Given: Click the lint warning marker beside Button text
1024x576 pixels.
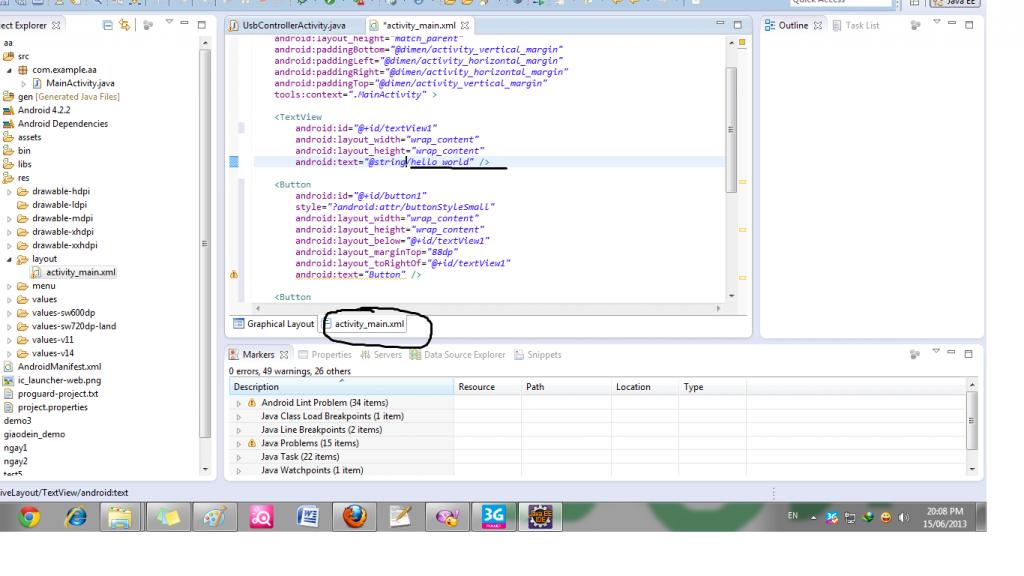Looking at the screenshot, I should click(234, 275).
